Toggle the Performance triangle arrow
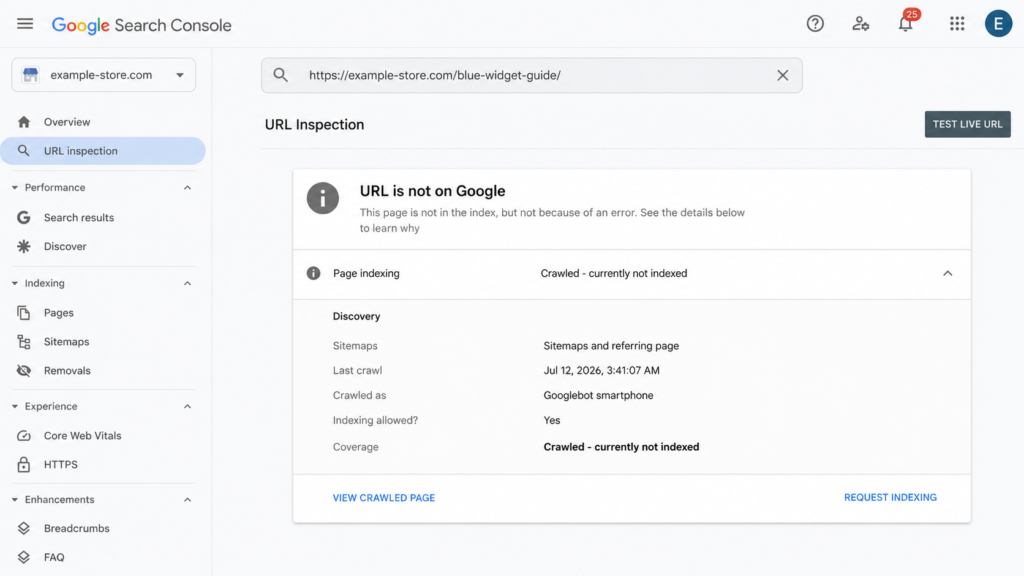This screenshot has width=1024, height=576. (x=14, y=187)
